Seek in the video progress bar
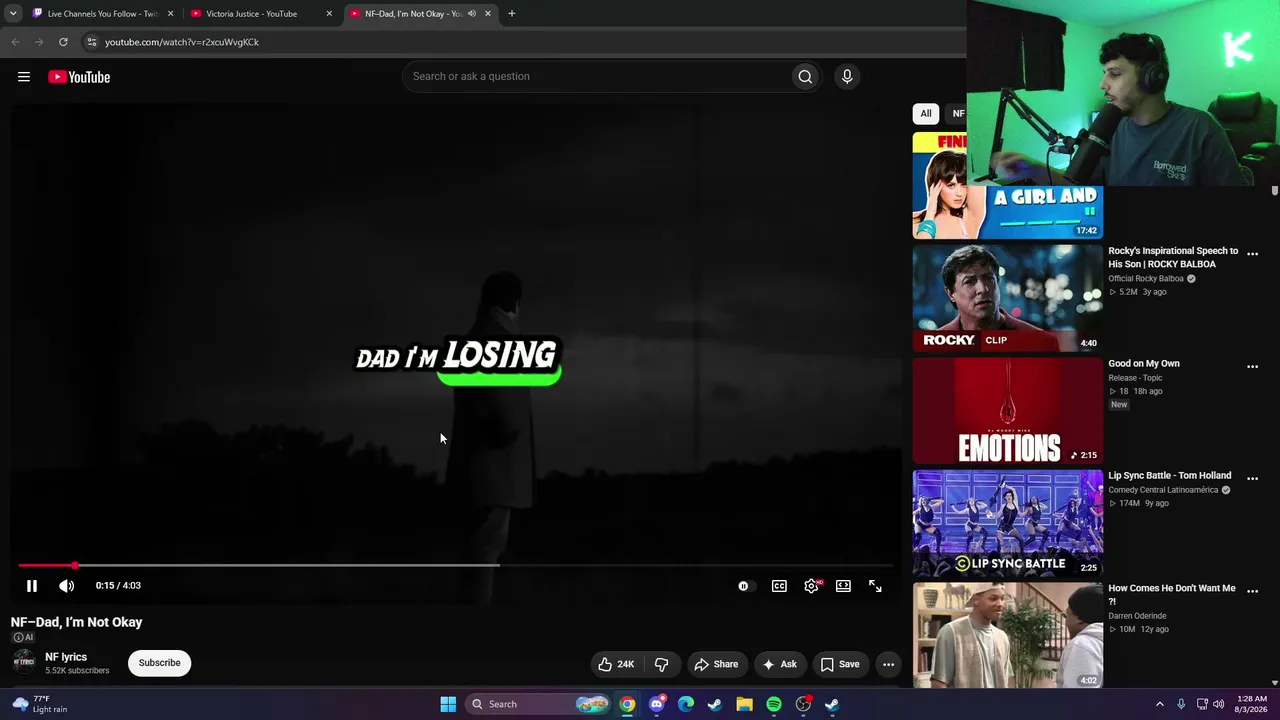This screenshot has width=1280, height=720. (x=456, y=566)
